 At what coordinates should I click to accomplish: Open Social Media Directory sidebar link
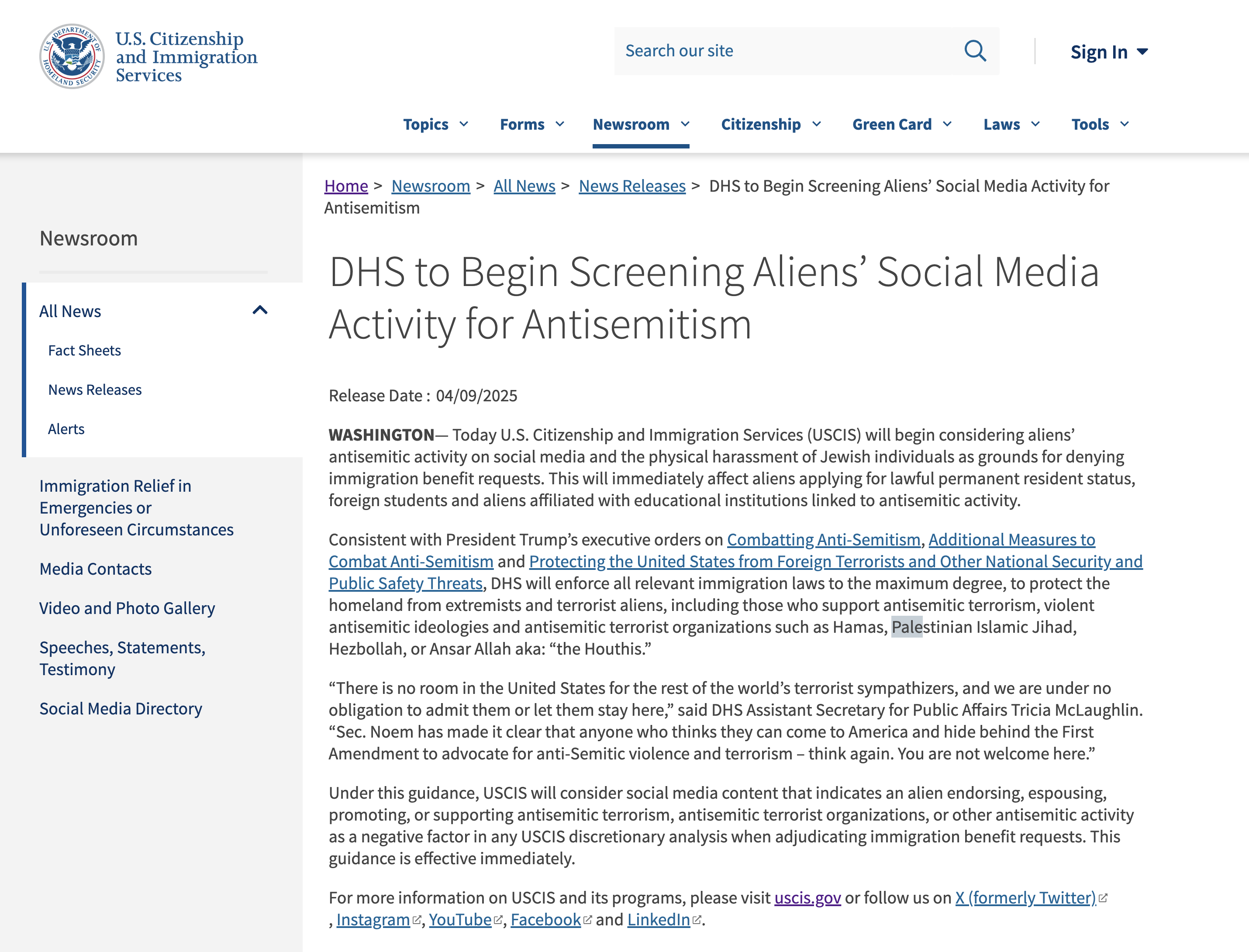[121, 708]
